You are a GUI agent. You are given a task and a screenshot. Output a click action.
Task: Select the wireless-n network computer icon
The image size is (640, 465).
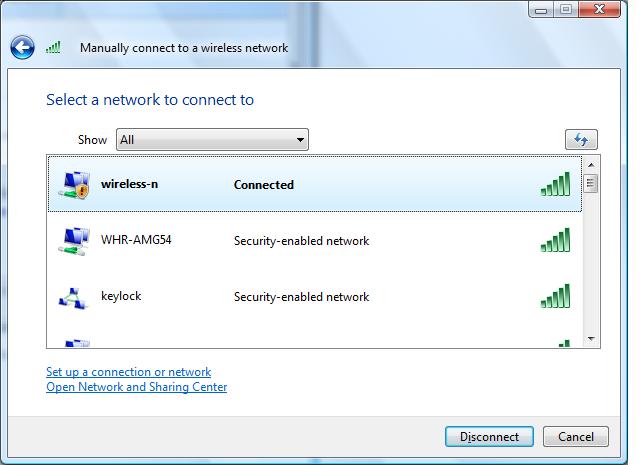click(74, 185)
